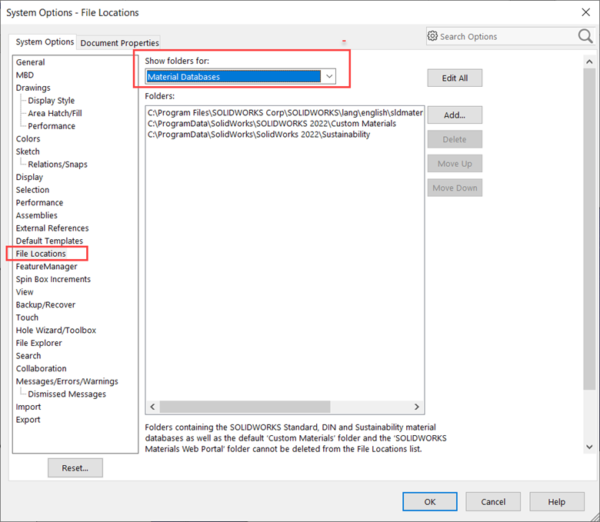Select View in options tree
The image size is (600, 522).
tap(24, 292)
